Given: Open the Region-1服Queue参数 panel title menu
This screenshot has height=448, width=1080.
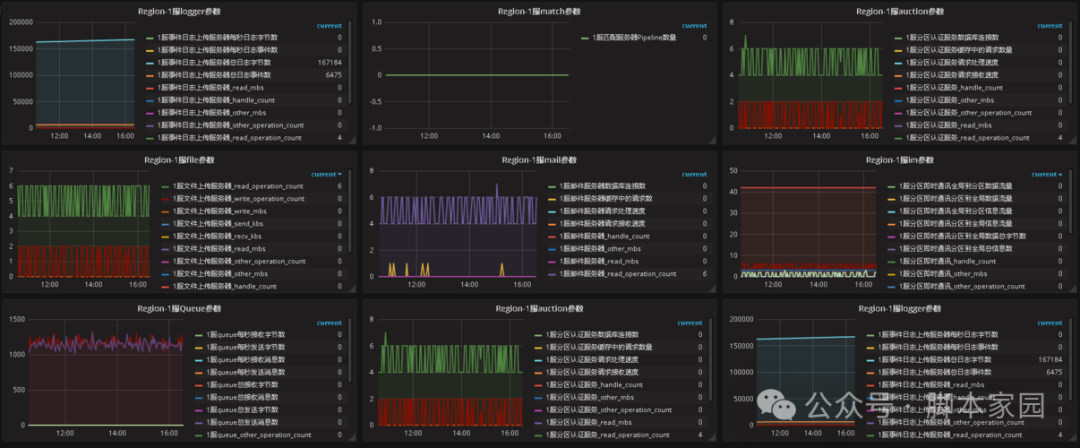Looking at the screenshot, I should pyautogui.click(x=179, y=309).
